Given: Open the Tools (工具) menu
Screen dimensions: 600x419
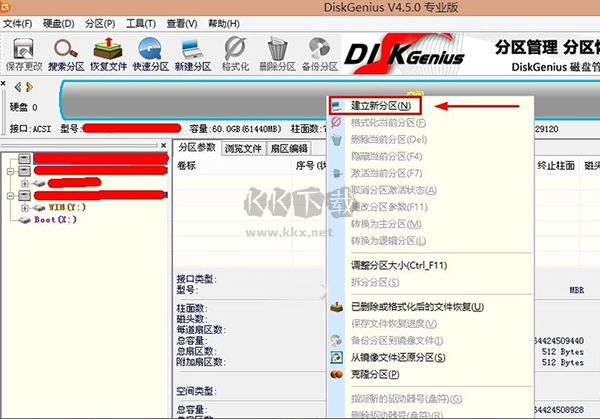Looking at the screenshot, I should 141,24.
